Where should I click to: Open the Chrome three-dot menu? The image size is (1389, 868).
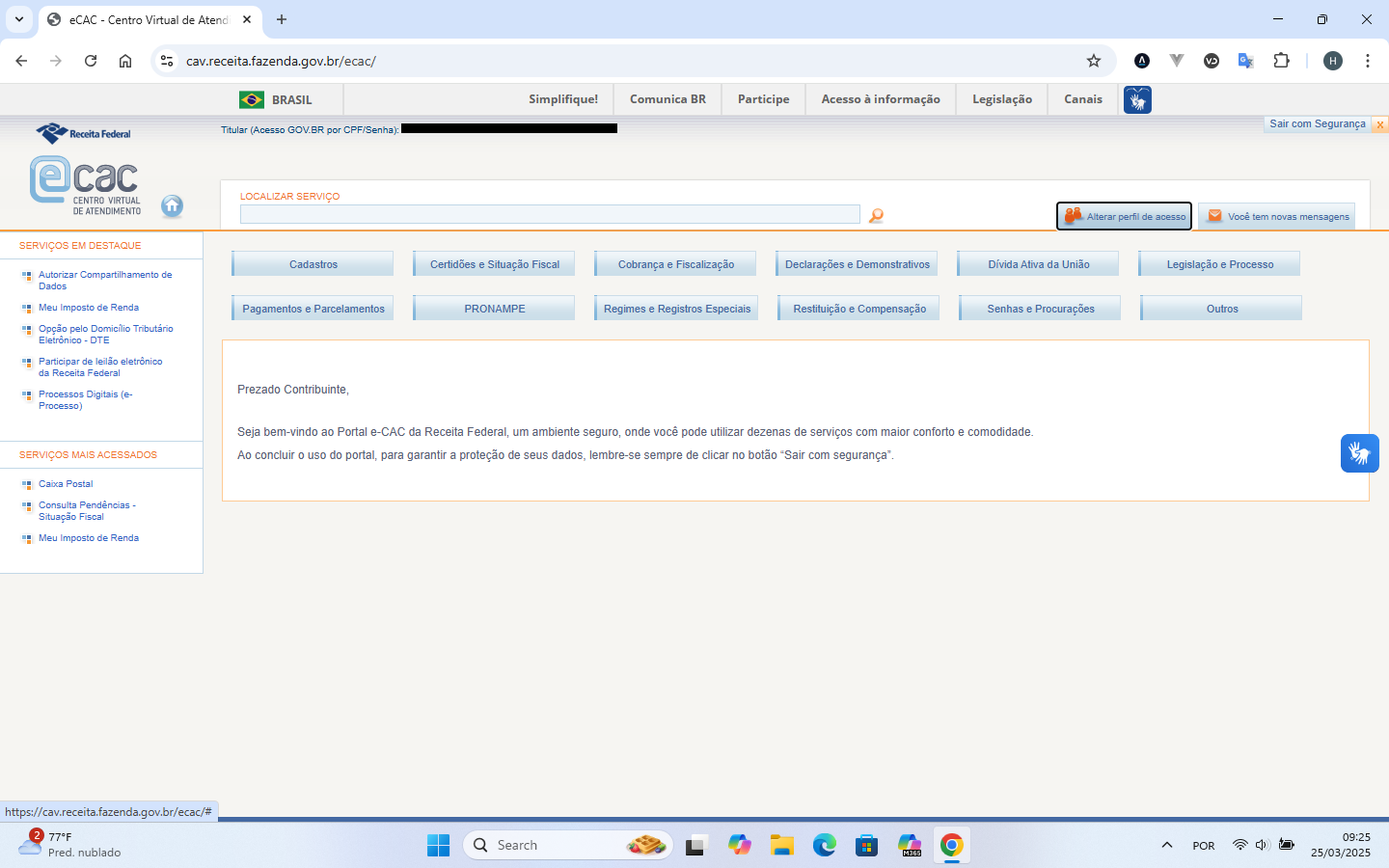coord(1367,61)
